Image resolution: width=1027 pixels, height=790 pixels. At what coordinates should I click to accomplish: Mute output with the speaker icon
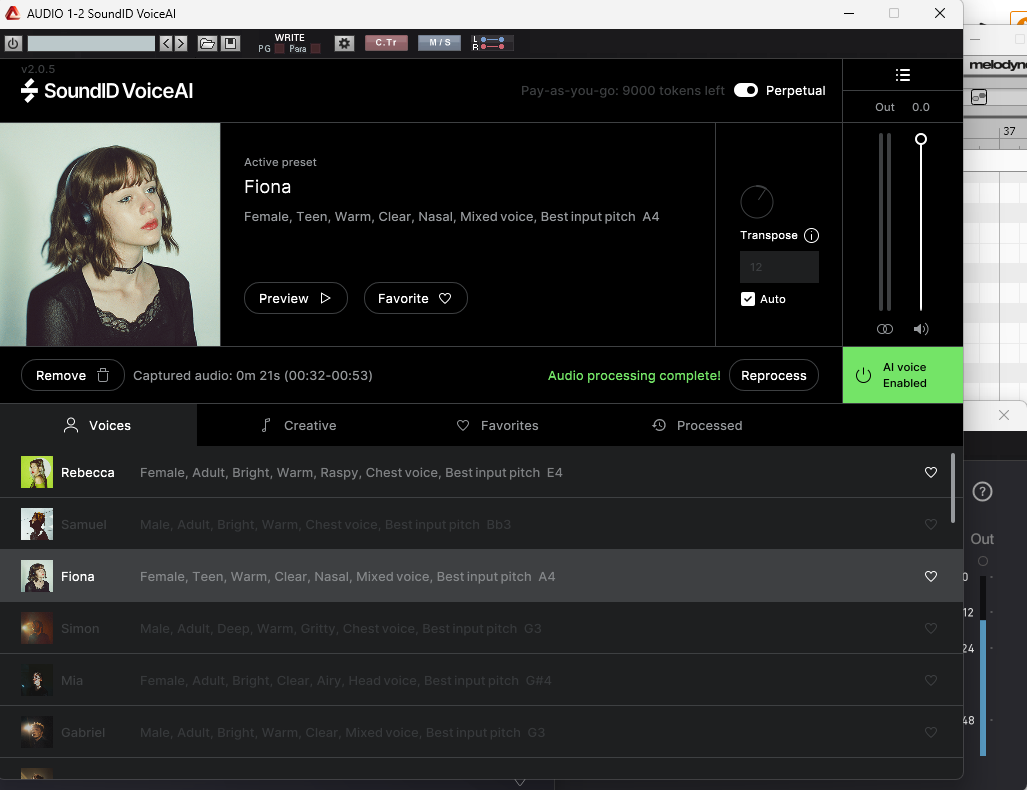(921, 329)
